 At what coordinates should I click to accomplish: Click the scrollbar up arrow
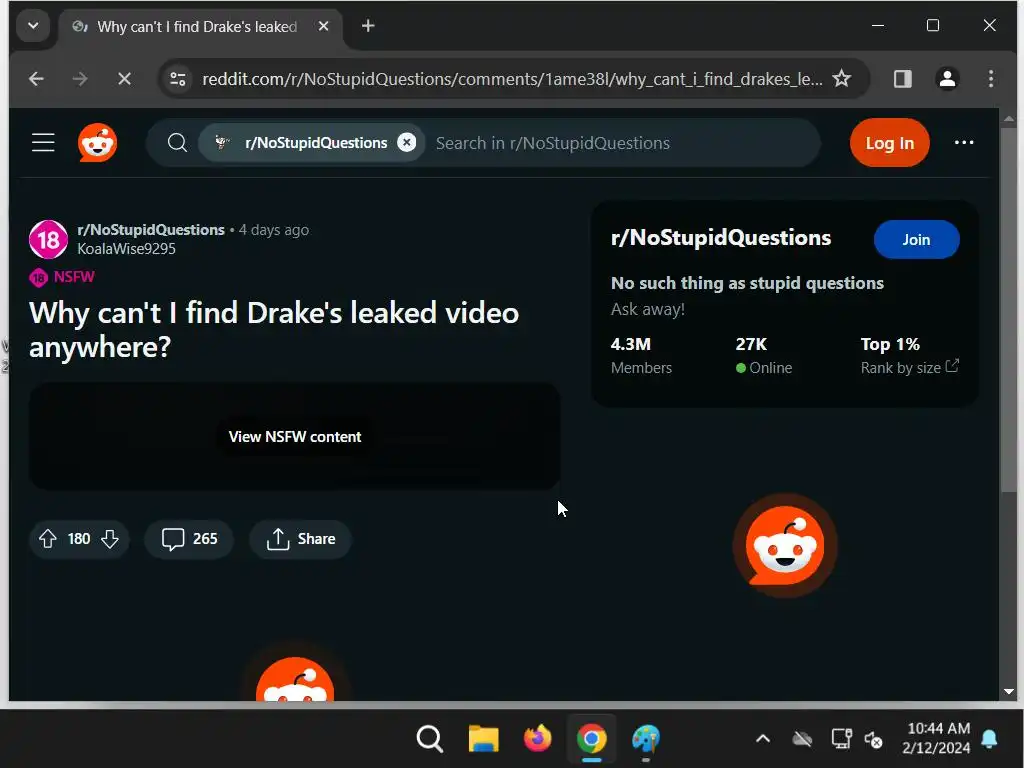tap(1008, 119)
